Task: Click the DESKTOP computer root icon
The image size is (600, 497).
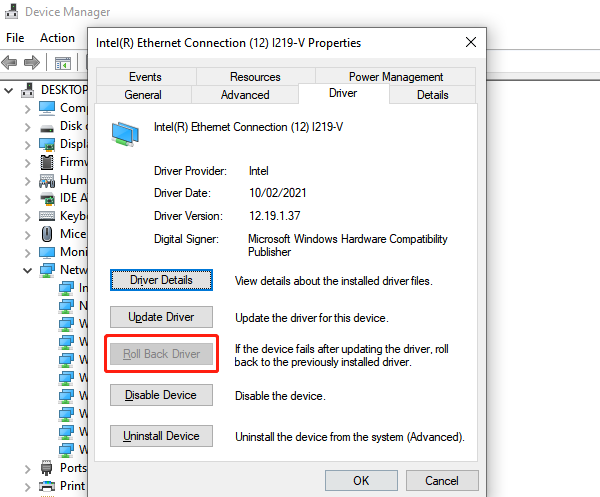Action: pos(28,90)
